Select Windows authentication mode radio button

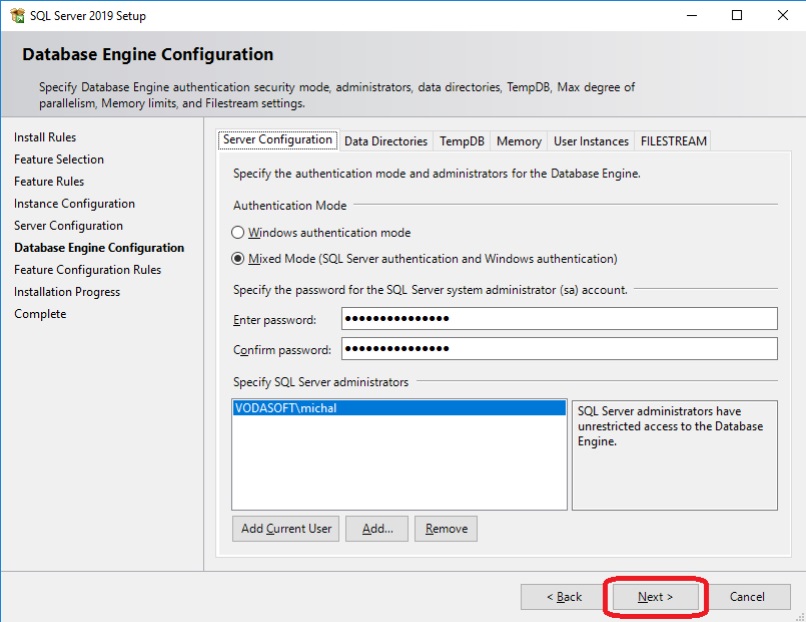[238, 232]
